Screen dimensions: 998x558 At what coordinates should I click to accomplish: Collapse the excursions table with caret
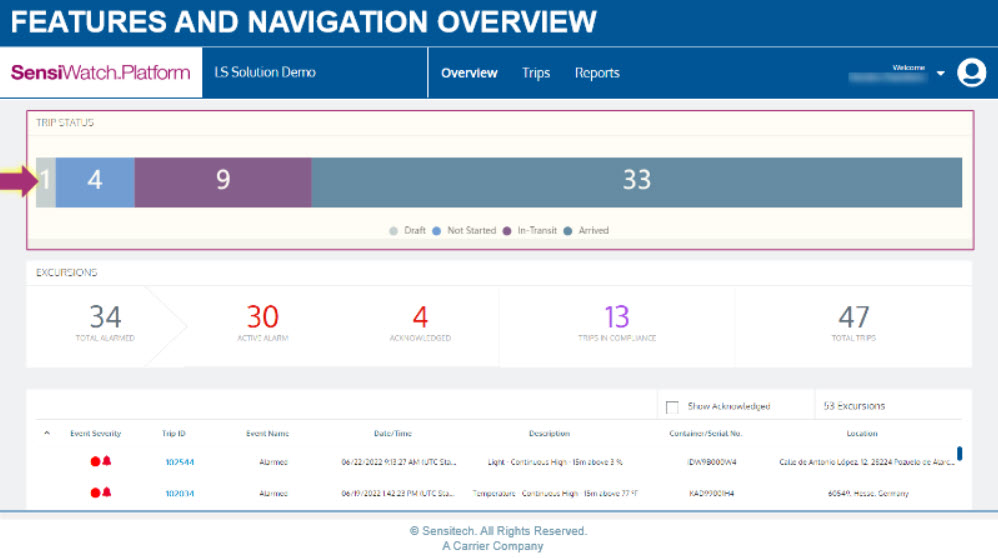pyautogui.click(x=46, y=434)
